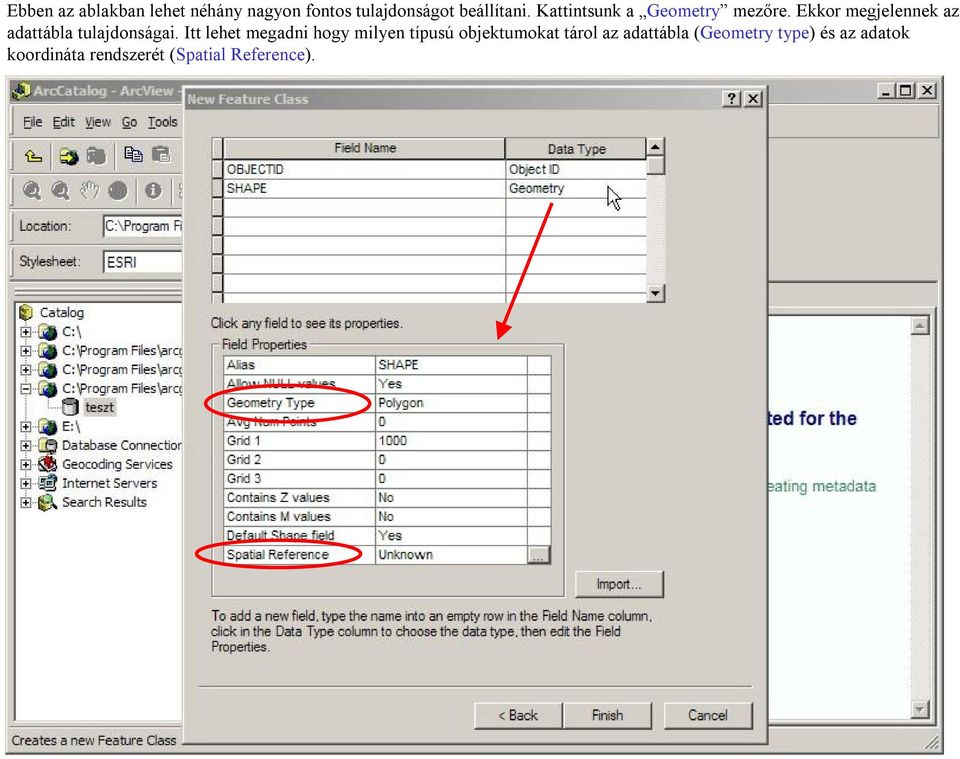960x759 pixels.
Task: Expand the E:\ tree node
Action: [26, 426]
